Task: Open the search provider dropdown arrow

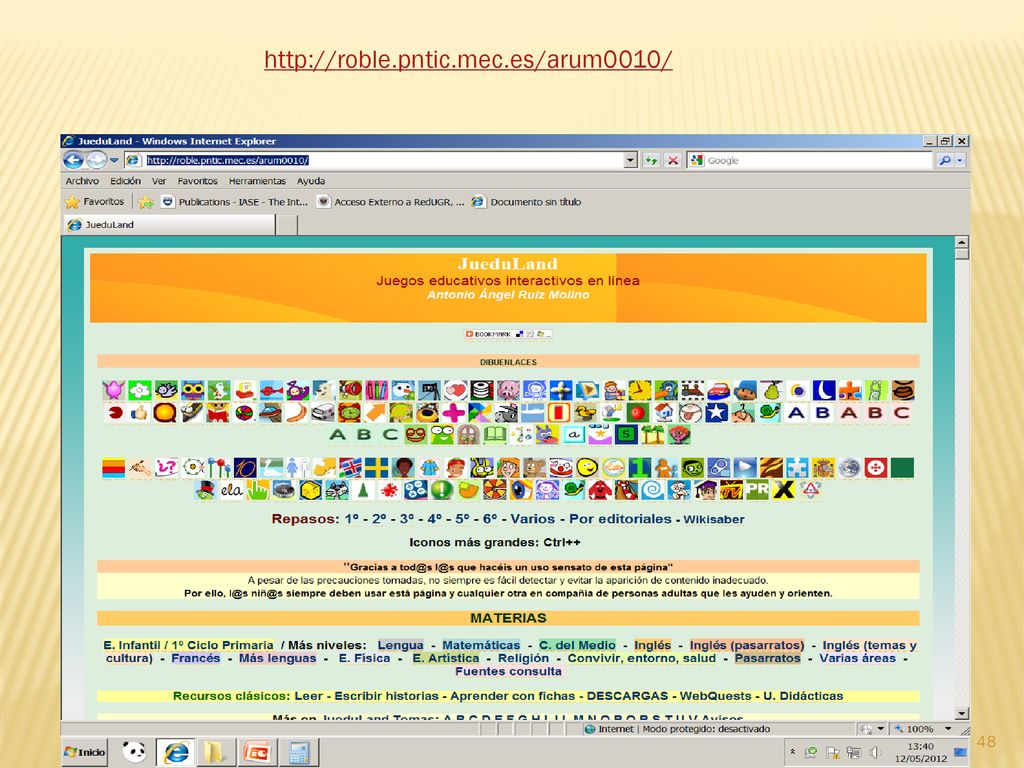Action: [960, 160]
